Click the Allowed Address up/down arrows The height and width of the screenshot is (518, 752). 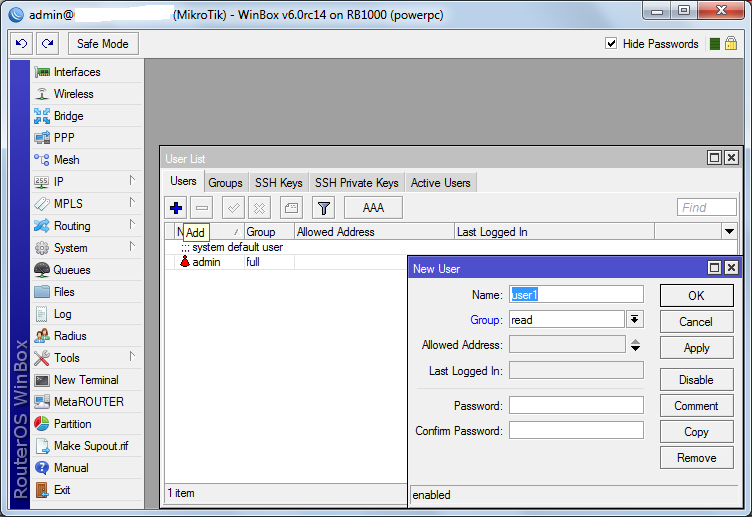(635, 345)
